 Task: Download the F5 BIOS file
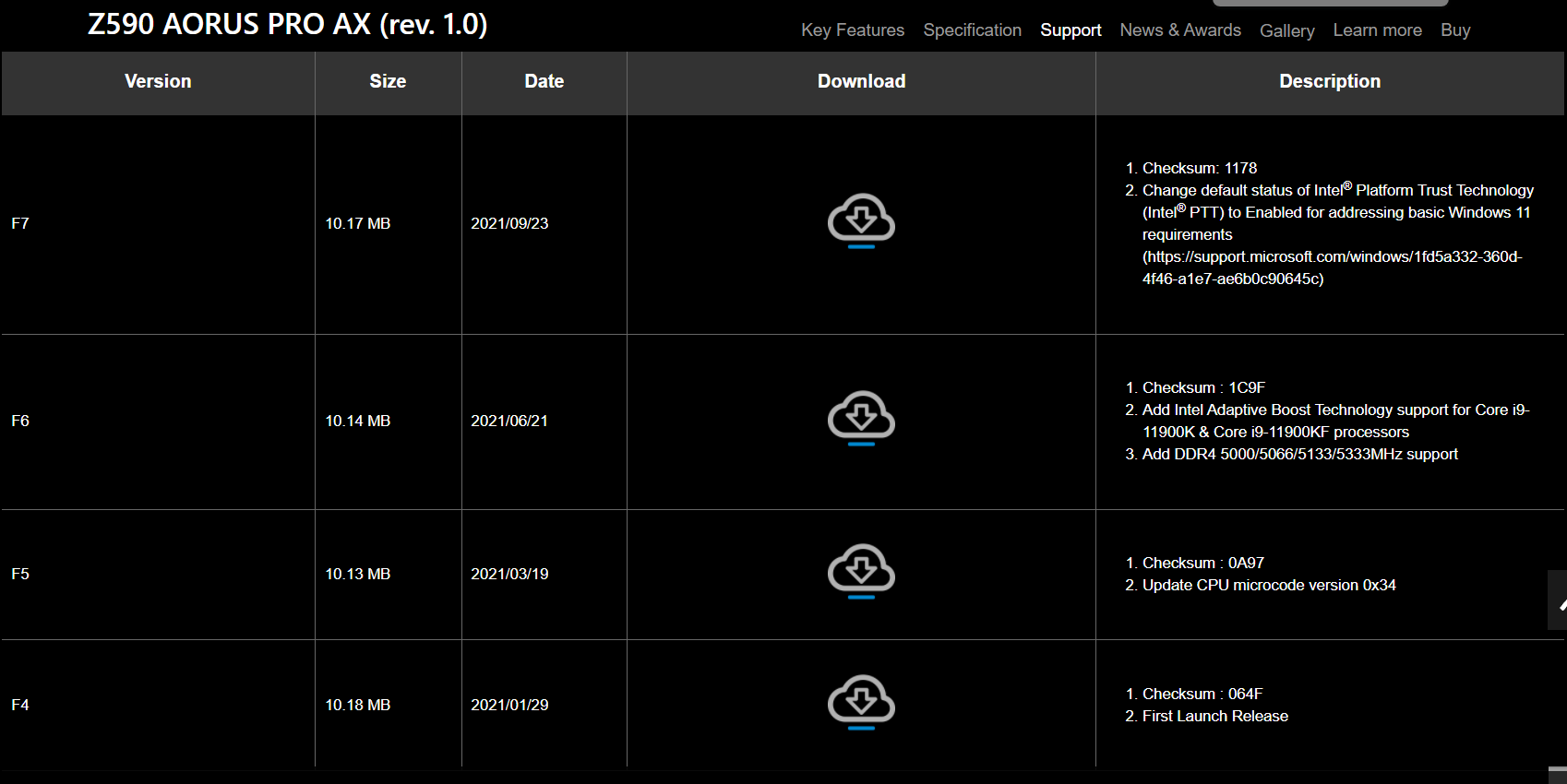[x=861, y=571]
